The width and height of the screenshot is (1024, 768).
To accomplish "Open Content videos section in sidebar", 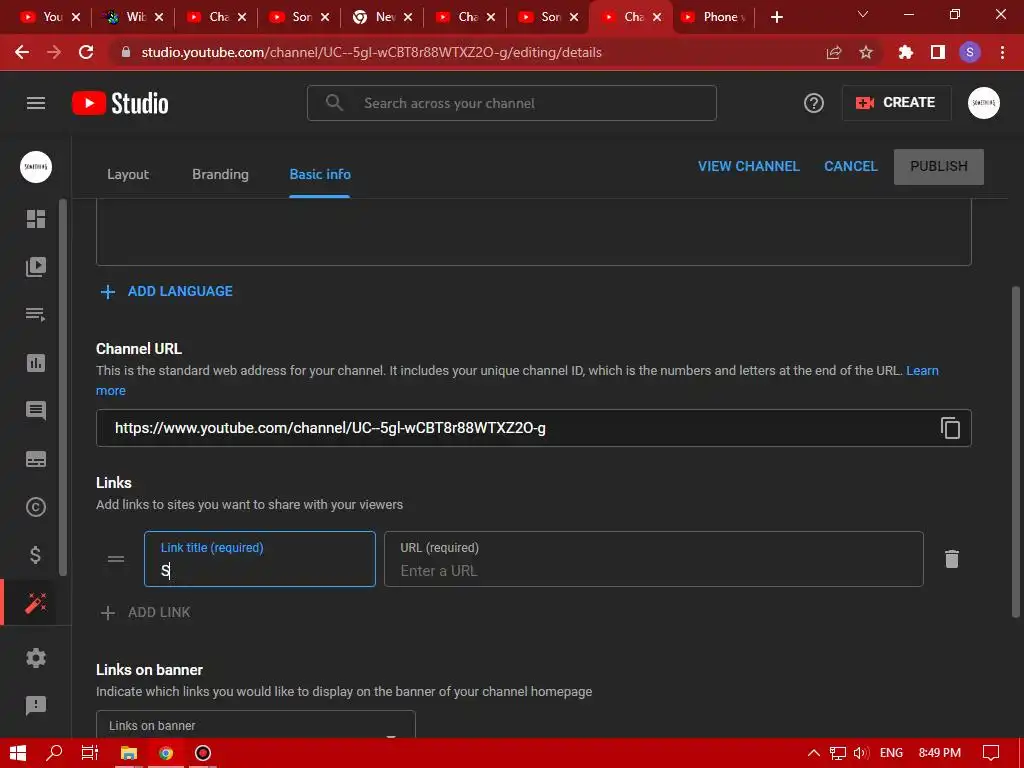I will pyautogui.click(x=36, y=266).
